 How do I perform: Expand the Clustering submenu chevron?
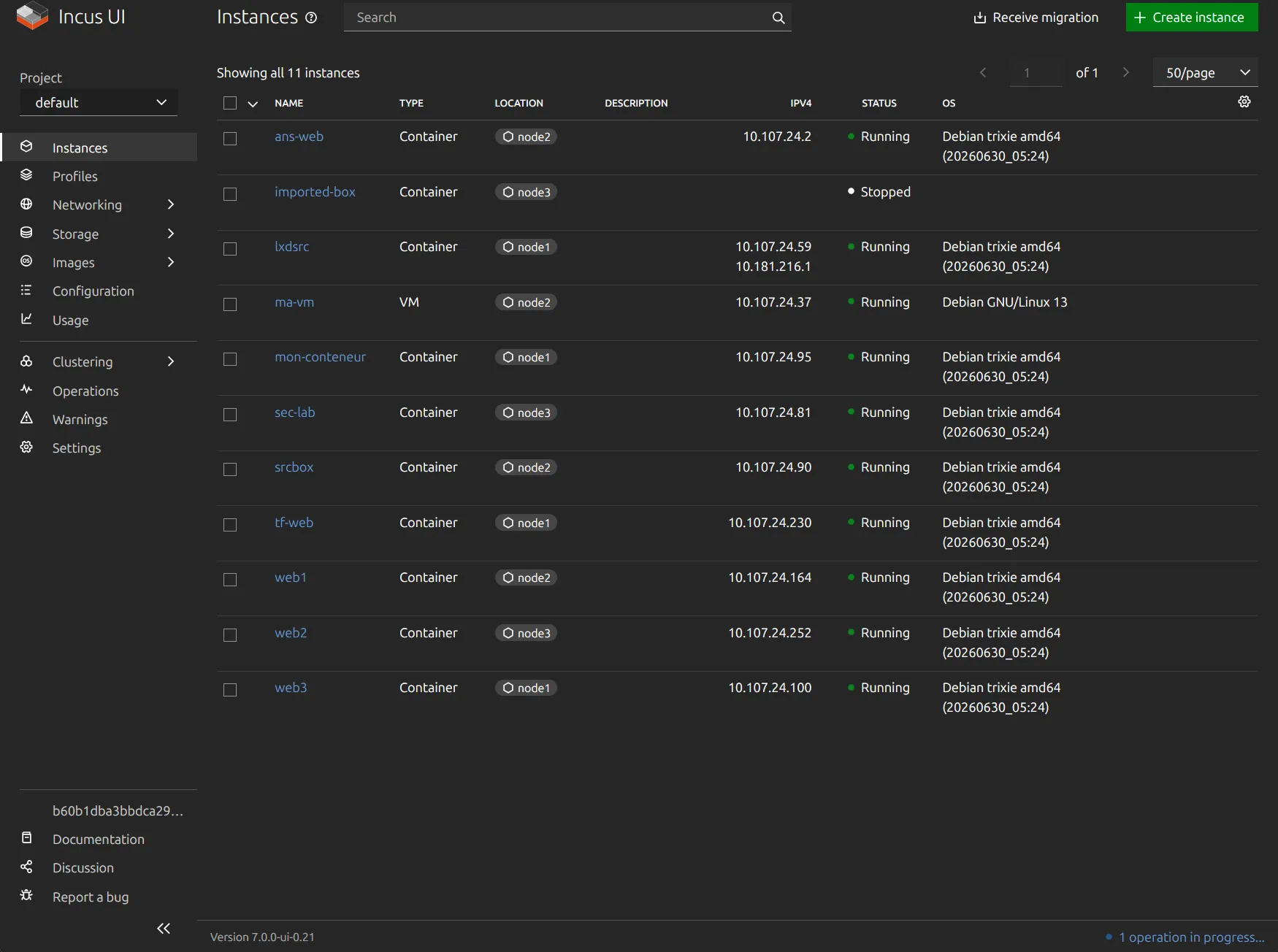tap(171, 361)
